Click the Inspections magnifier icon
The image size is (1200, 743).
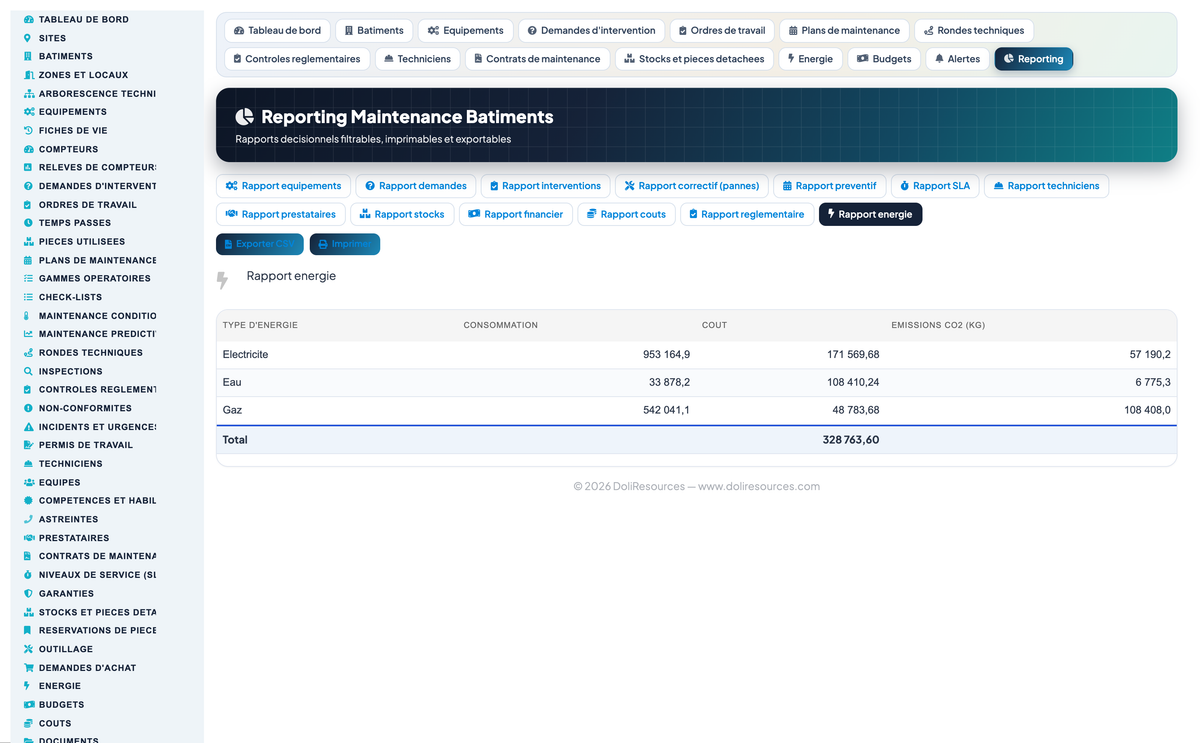[x=28, y=371]
